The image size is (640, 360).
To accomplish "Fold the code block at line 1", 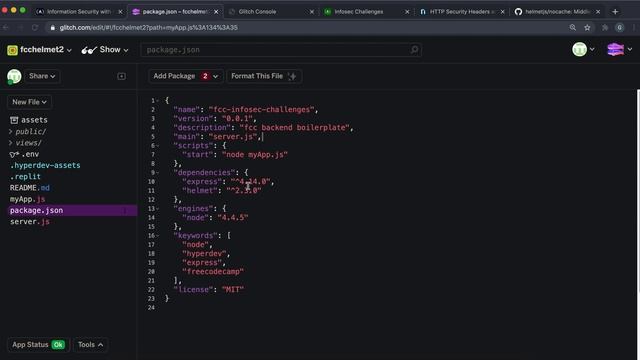I will pyautogui.click(x=158, y=101).
